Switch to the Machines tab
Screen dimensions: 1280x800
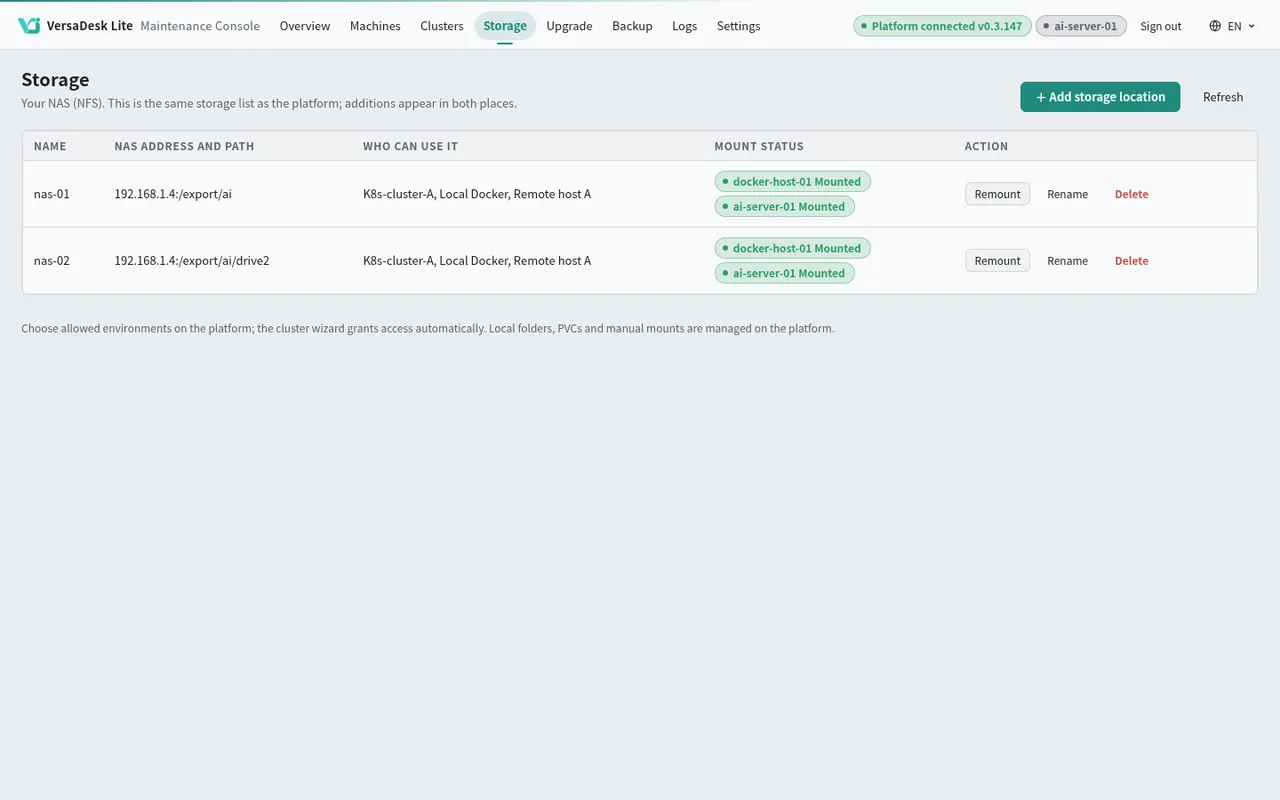tap(375, 26)
